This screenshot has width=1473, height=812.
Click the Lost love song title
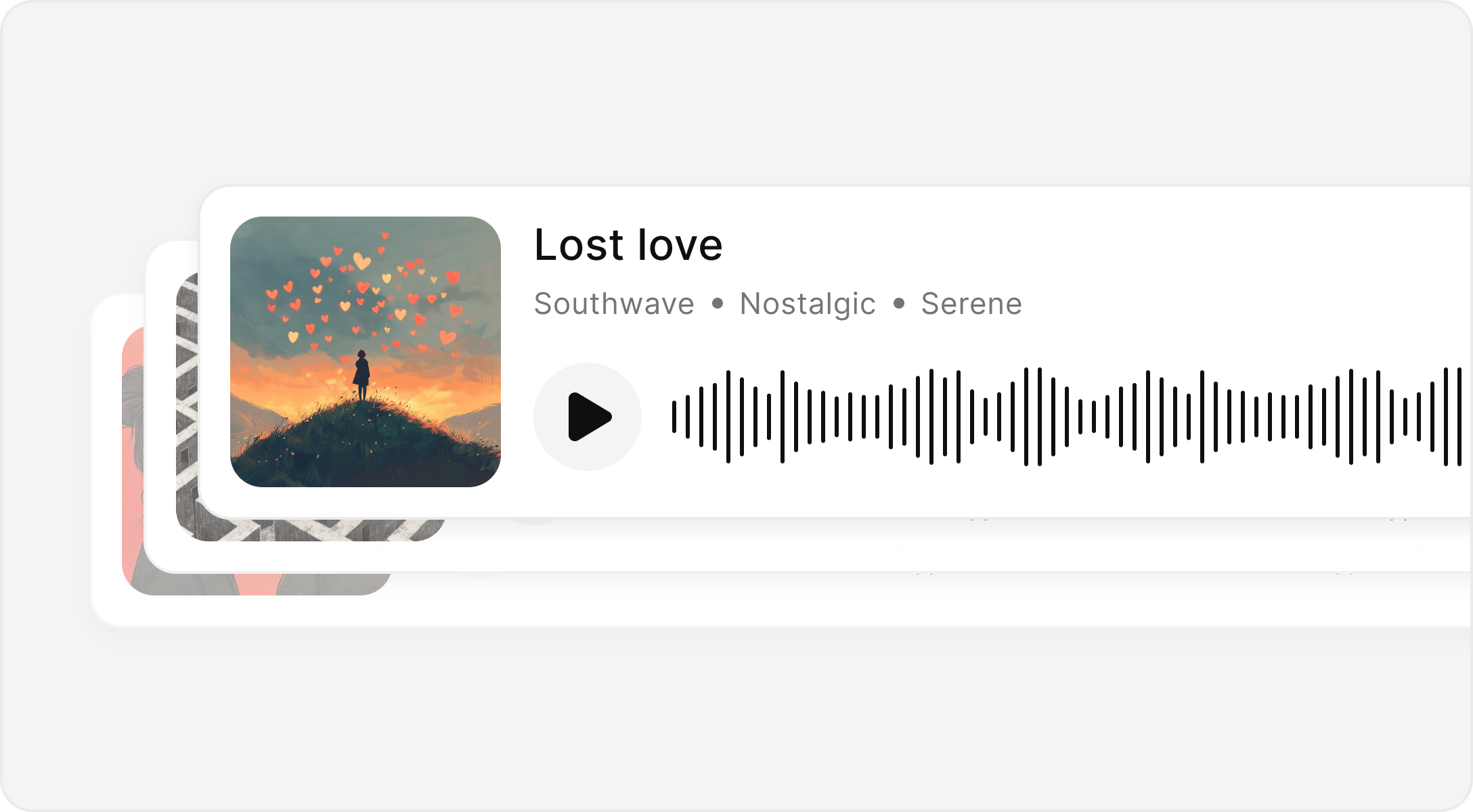(x=628, y=244)
